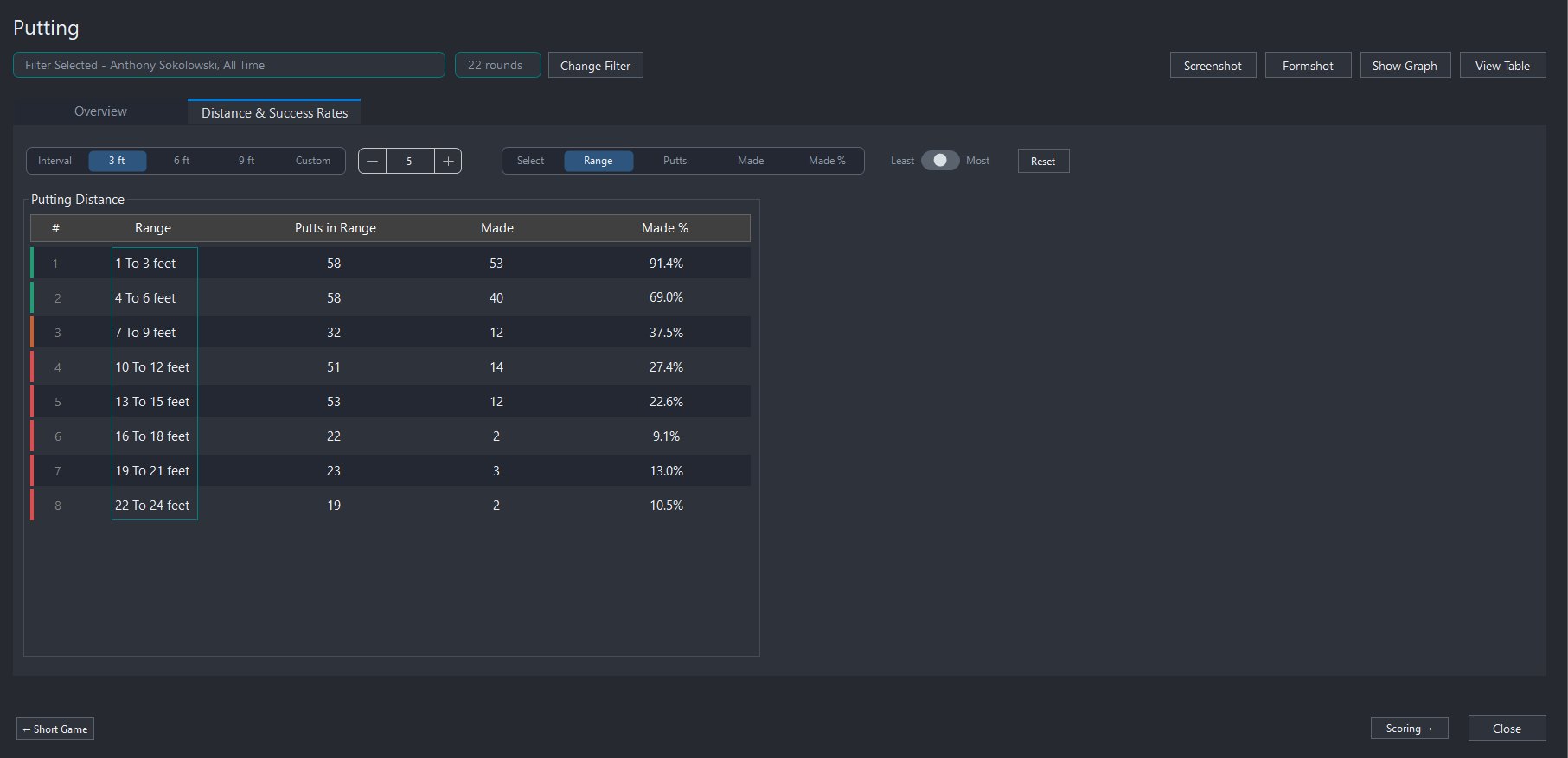Toggle the Least/Most switch

940,161
